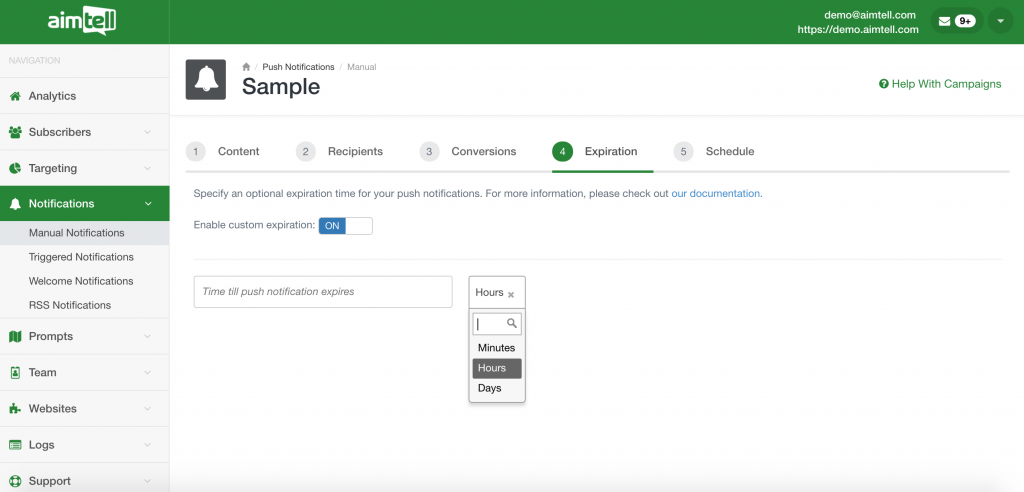The height and width of the screenshot is (492, 1024).
Task: Open Help With Campaigns link
Action: coord(940,84)
